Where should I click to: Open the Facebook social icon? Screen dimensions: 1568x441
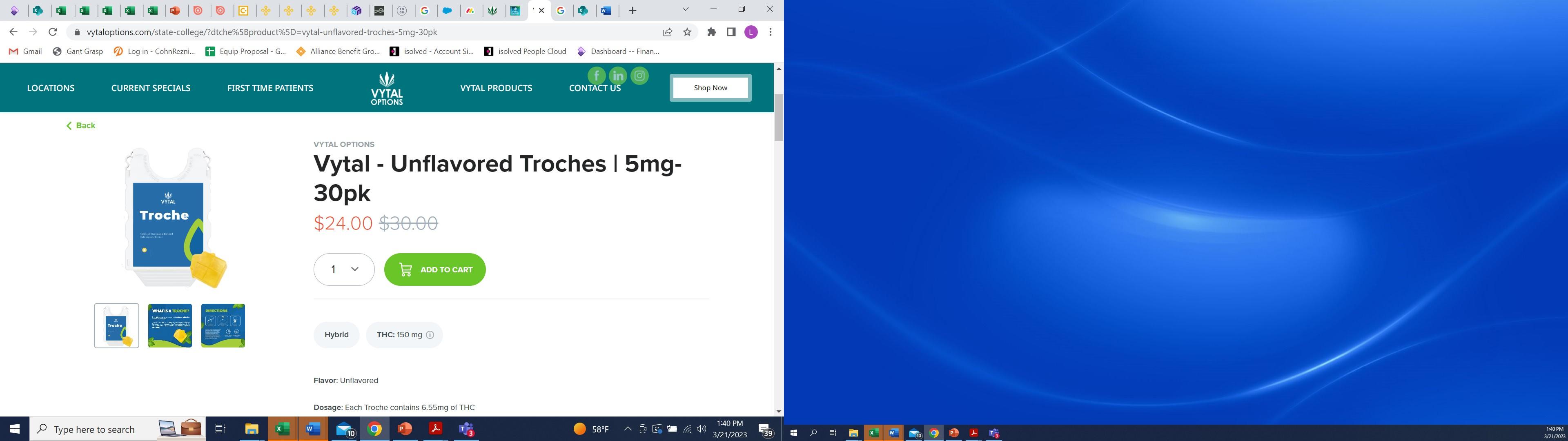596,76
